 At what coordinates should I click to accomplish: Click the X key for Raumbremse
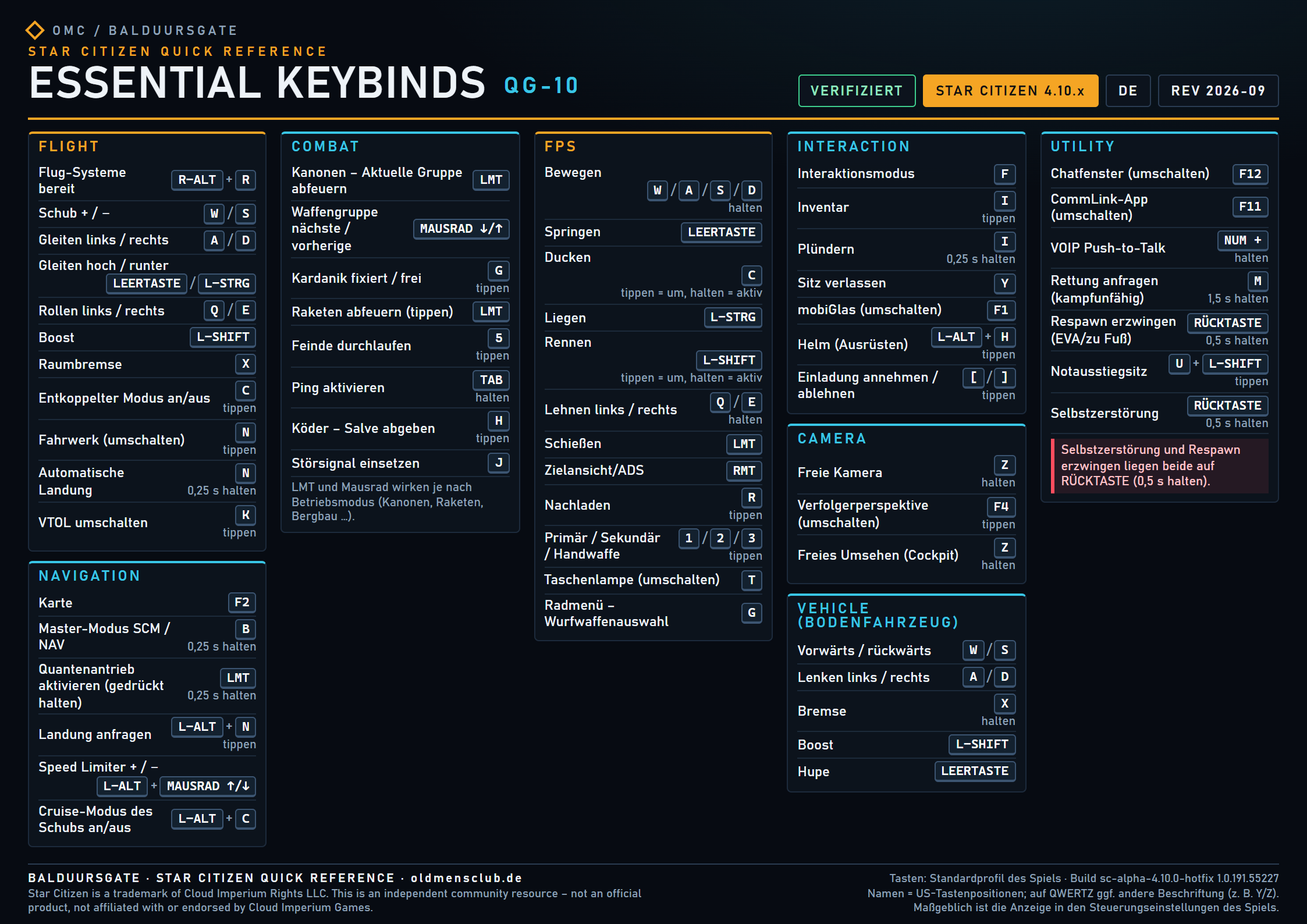point(246,364)
